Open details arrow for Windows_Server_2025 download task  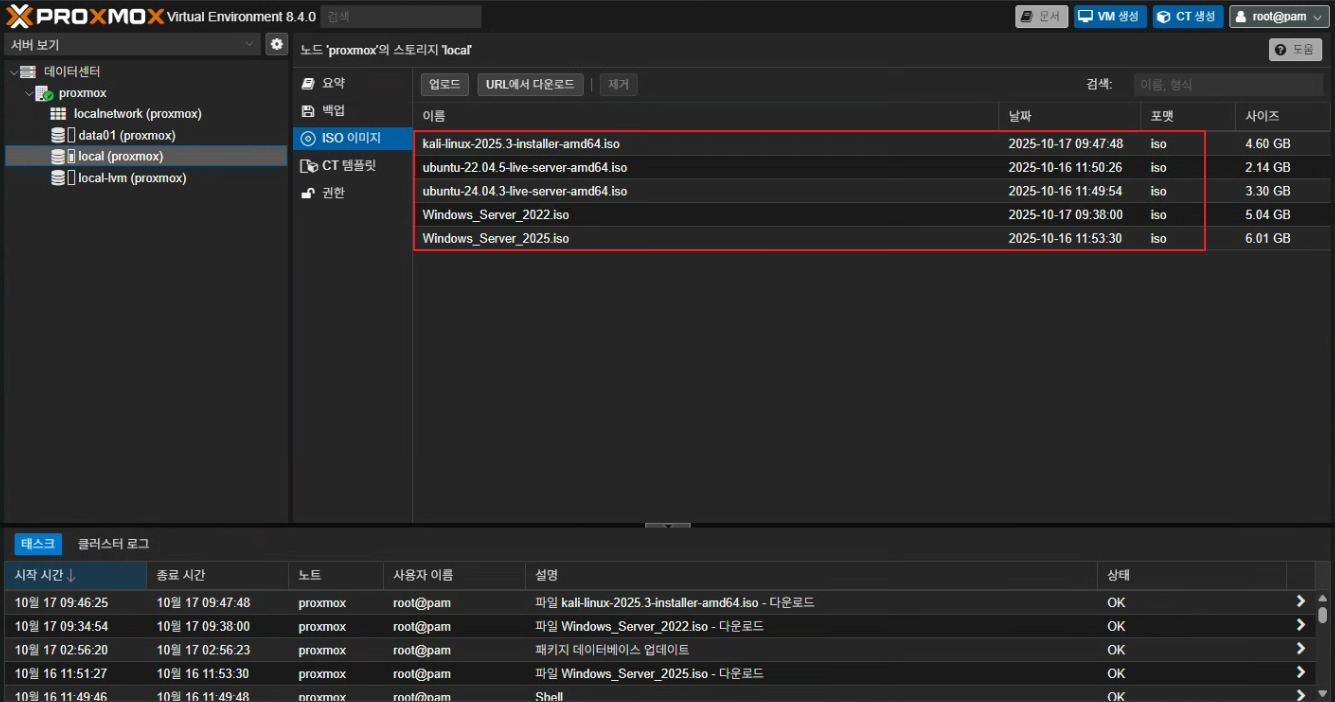(x=1300, y=673)
